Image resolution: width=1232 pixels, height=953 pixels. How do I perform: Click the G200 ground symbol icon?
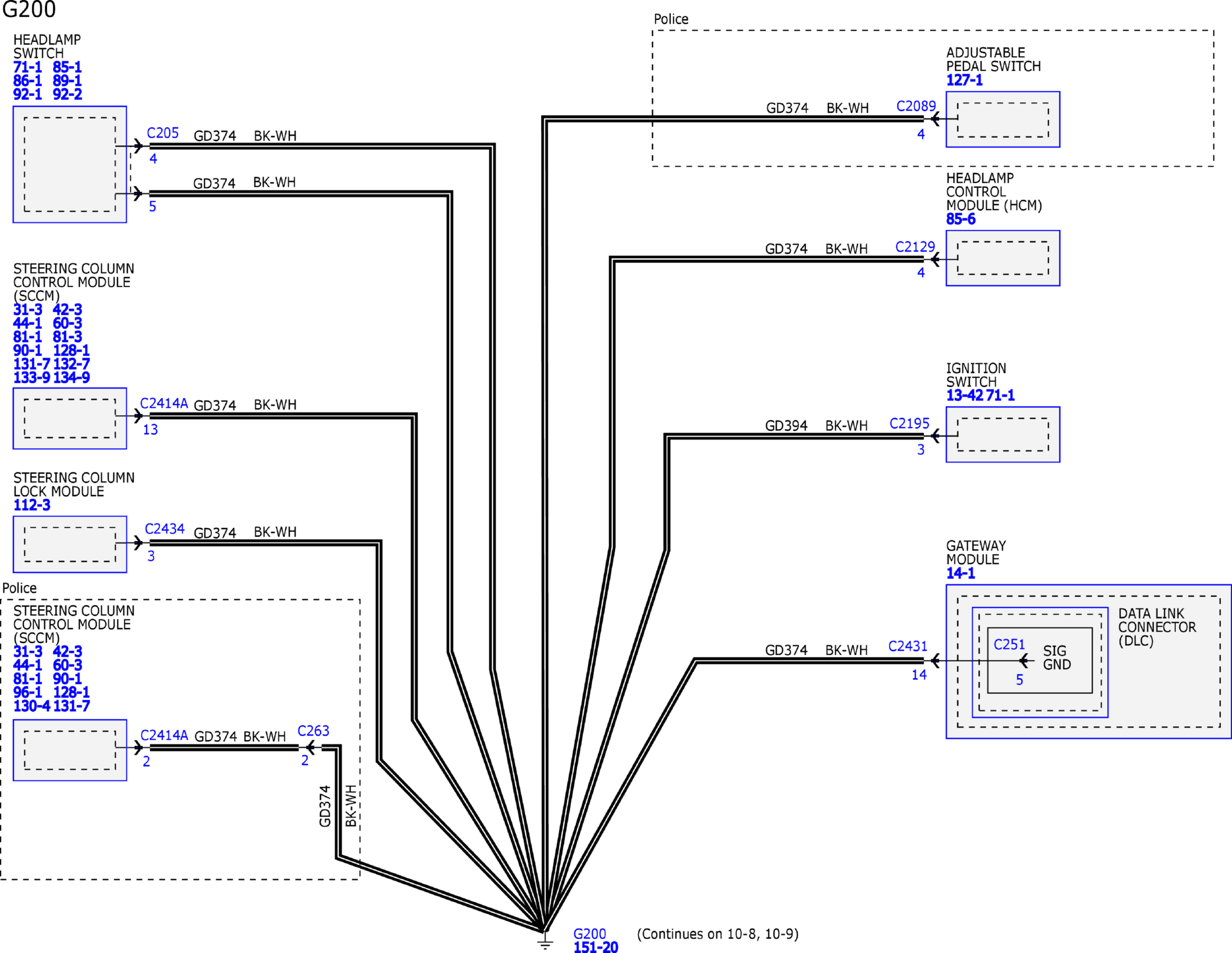(544, 943)
